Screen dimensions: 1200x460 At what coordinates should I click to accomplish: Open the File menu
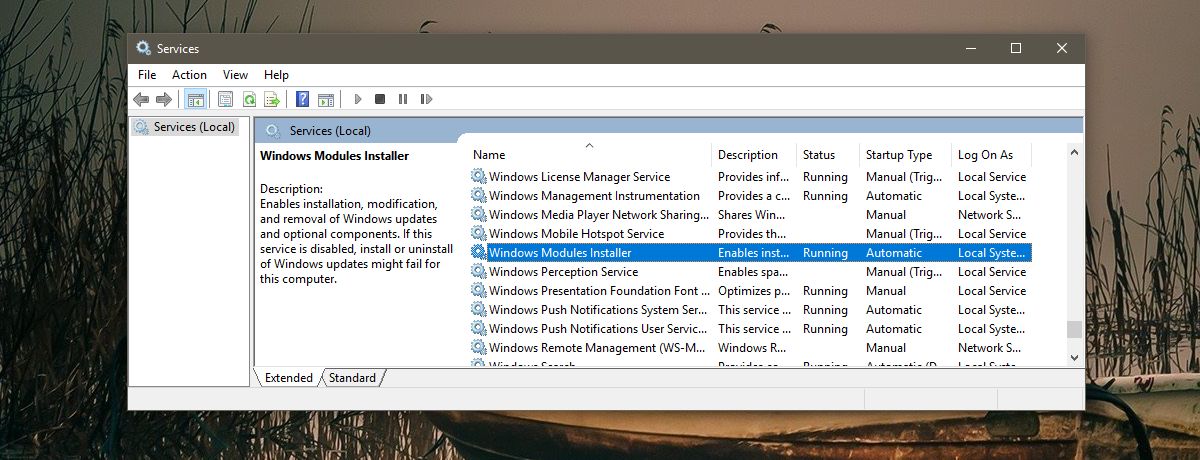[147, 75]
